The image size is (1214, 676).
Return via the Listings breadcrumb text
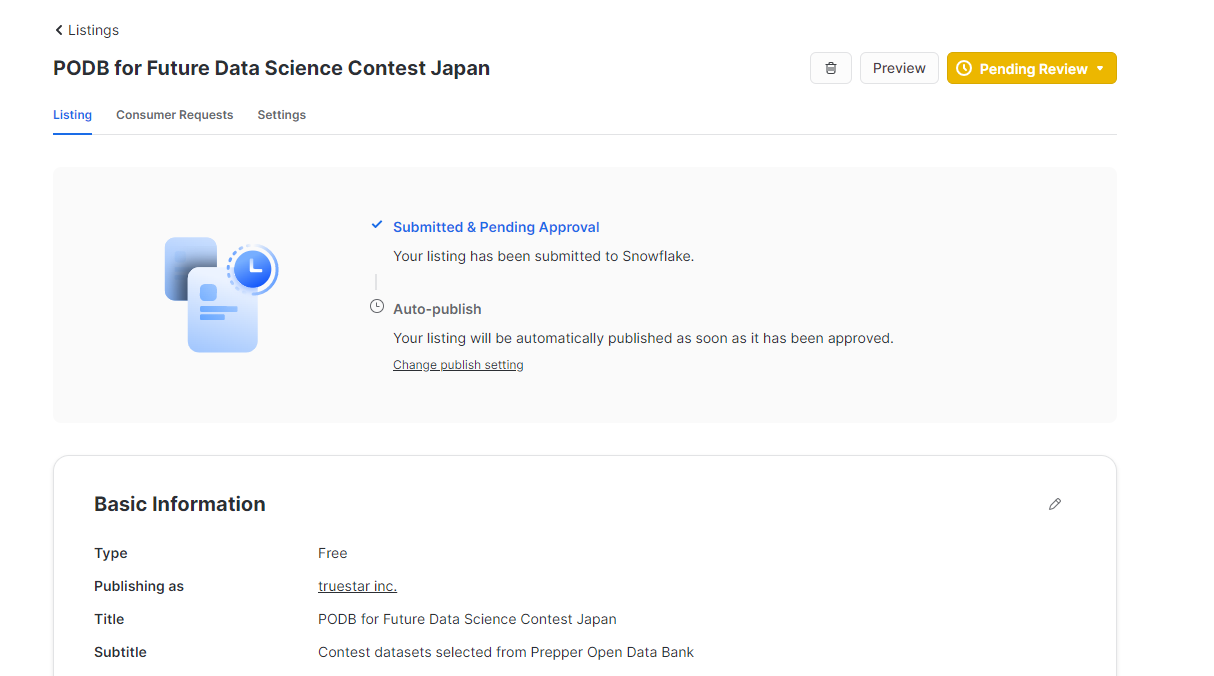[x=93, y=30]
